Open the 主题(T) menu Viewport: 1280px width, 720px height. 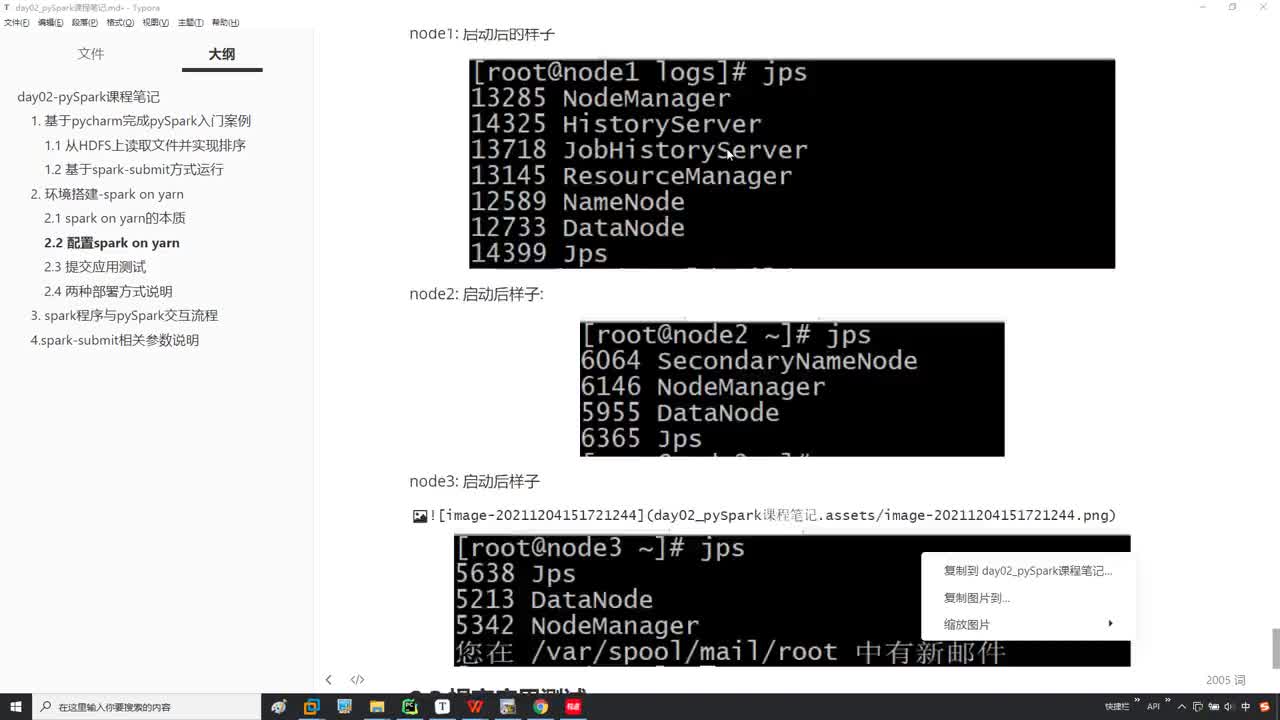tap(190, 22)
